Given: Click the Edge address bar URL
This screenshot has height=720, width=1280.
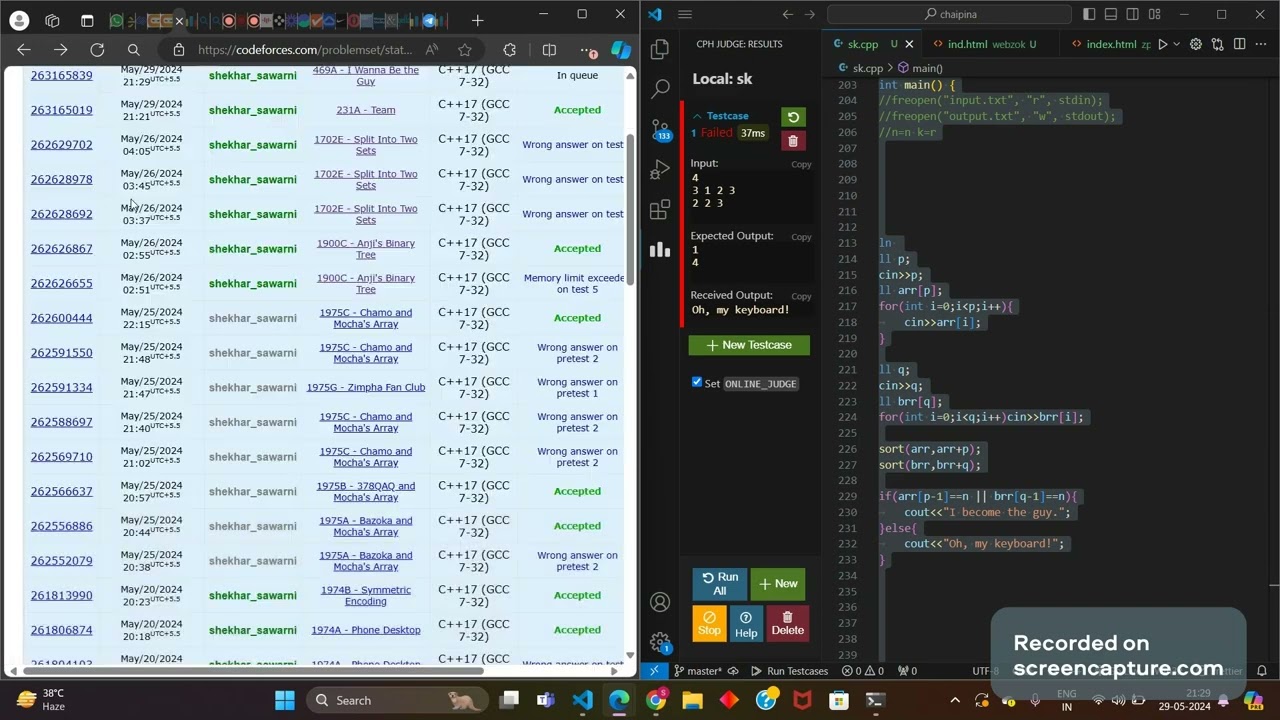Looking at the screenshot, I should tap(304, 50).
